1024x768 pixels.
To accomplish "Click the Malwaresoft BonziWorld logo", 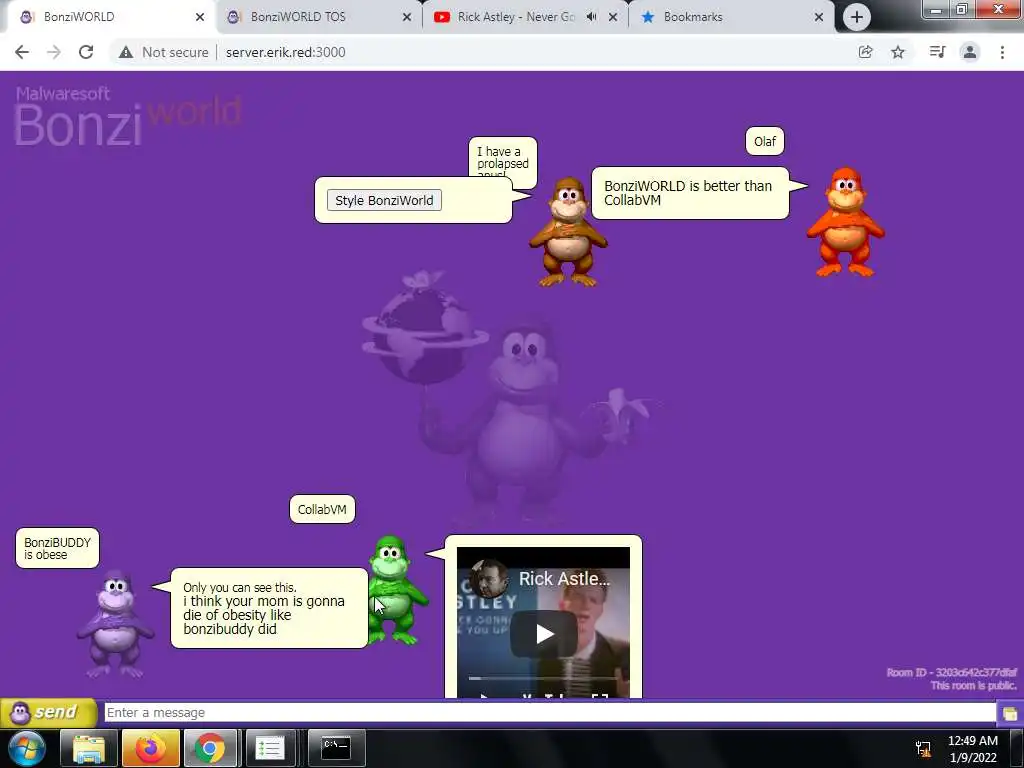I will pos(127,116).
